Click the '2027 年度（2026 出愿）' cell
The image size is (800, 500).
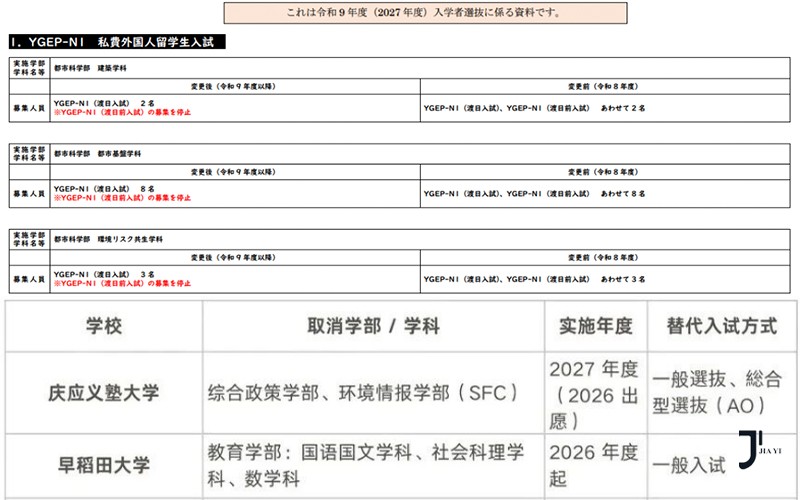click(594, 394)
